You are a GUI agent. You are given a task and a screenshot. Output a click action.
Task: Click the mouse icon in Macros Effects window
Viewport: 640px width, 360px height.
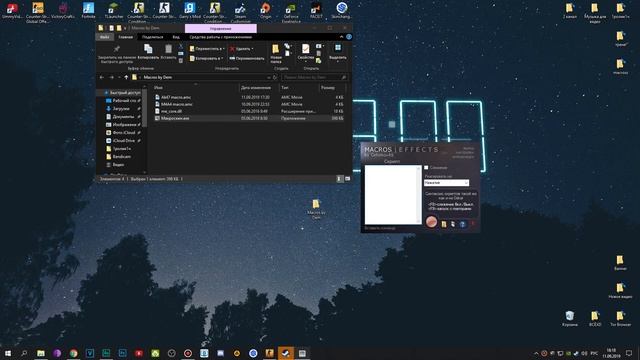tap(453, 224)
